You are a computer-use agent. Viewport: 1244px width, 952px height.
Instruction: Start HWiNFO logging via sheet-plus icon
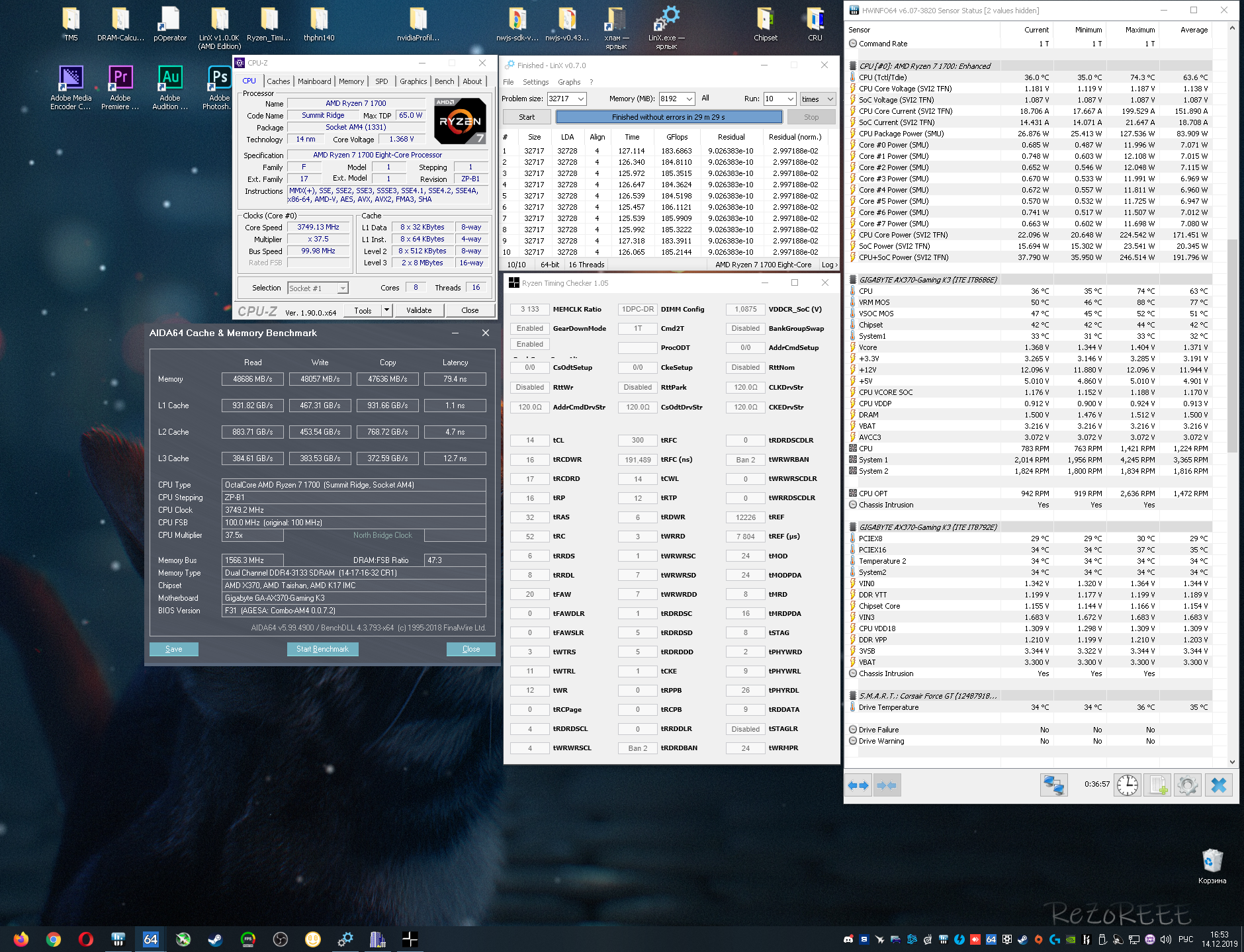pyautogui.click(x=1158, y=785)
